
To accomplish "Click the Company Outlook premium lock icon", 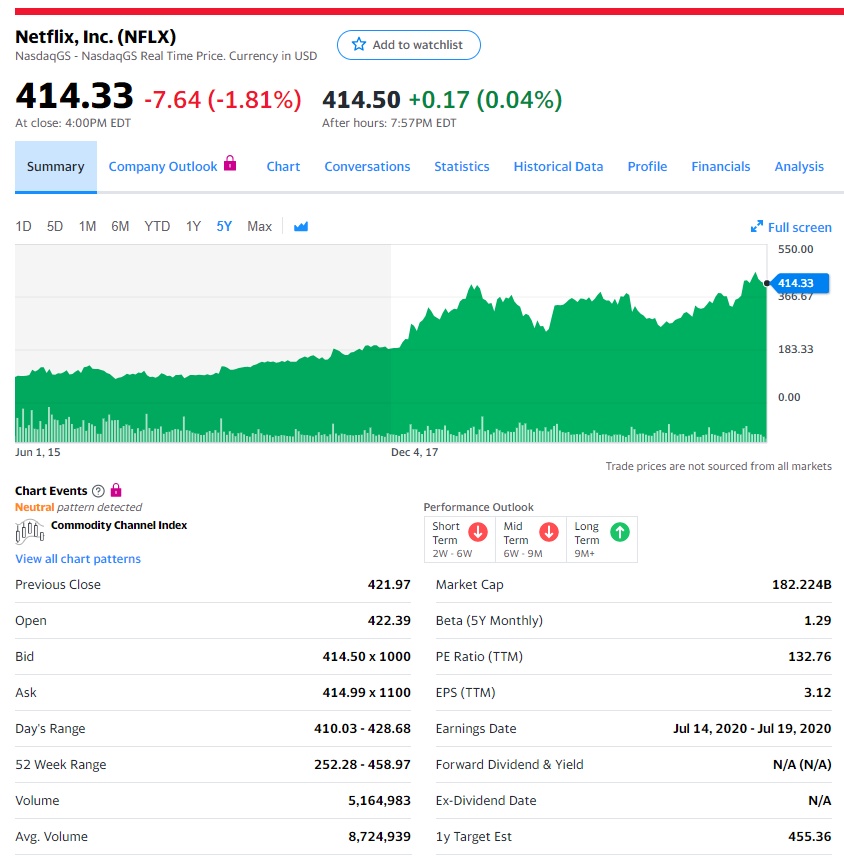I will [x=230, y=163].
